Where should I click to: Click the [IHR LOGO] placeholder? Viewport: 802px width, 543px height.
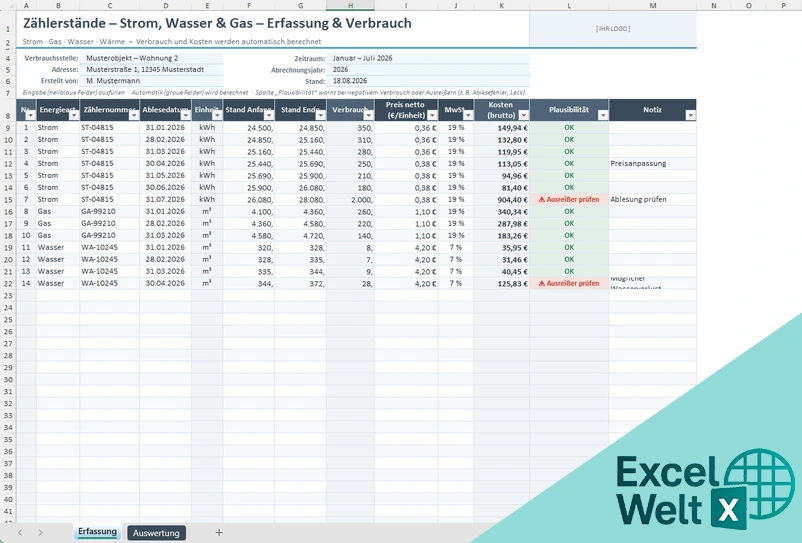613,29
